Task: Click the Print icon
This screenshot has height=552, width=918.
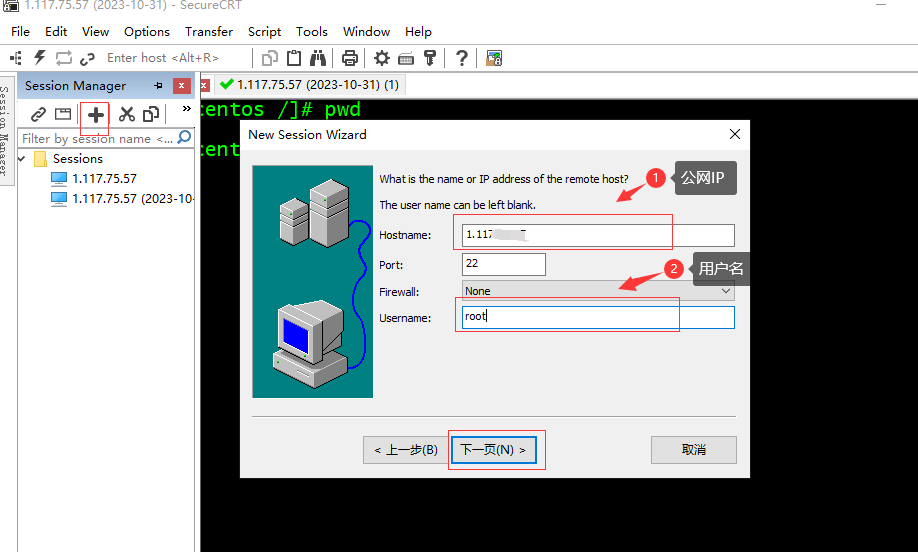Action: tap(350, 58)
